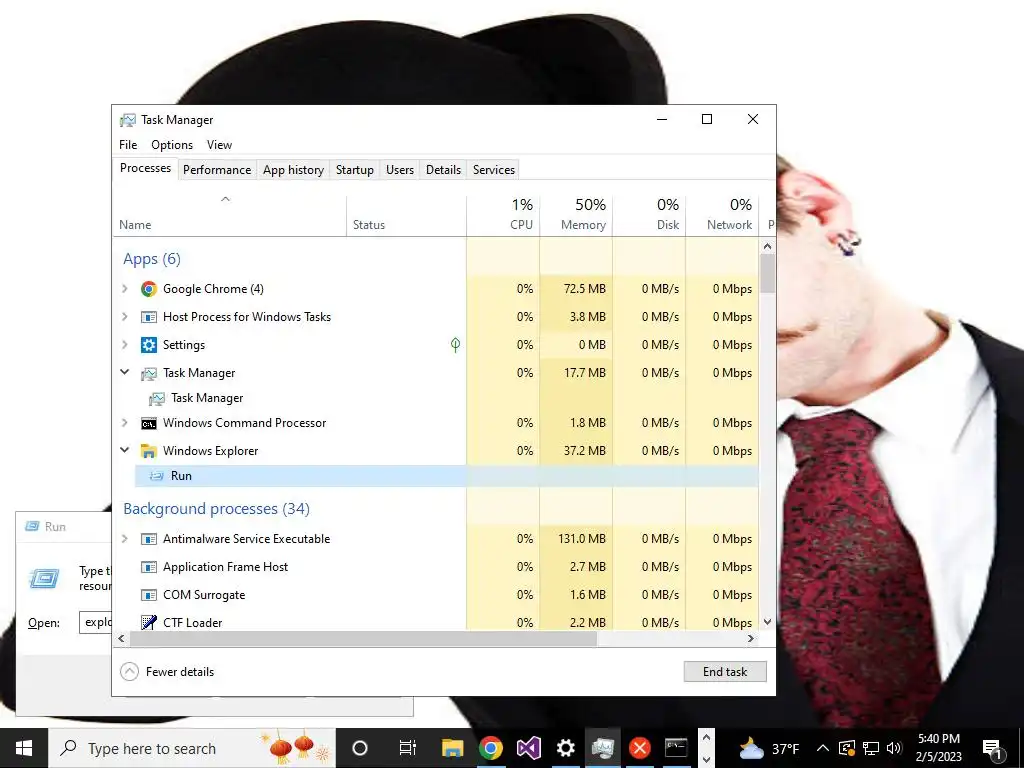Expand the Antimalware Service Executable group
The height and width of the screenshot is (768, 1024).
click(x=125, y=539)
